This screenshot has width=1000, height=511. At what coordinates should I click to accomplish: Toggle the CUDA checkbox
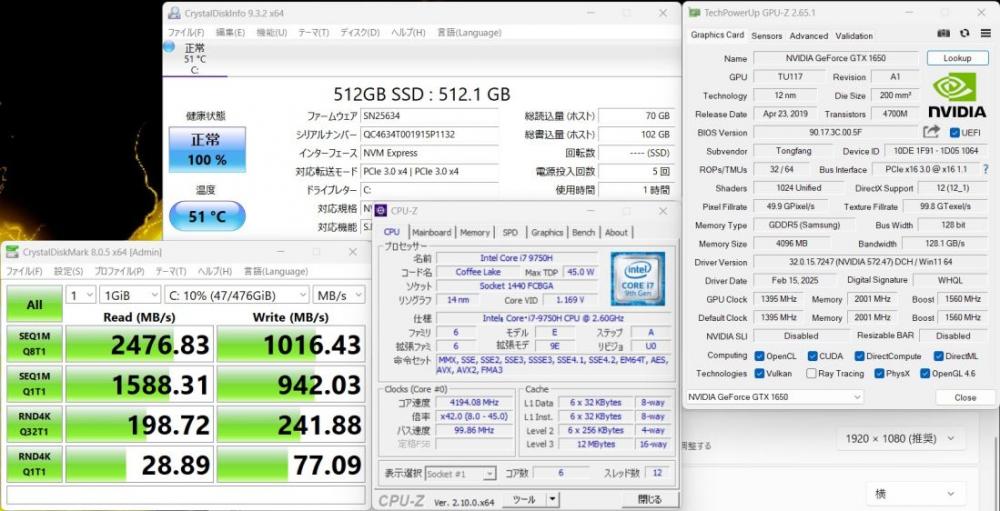812,356
